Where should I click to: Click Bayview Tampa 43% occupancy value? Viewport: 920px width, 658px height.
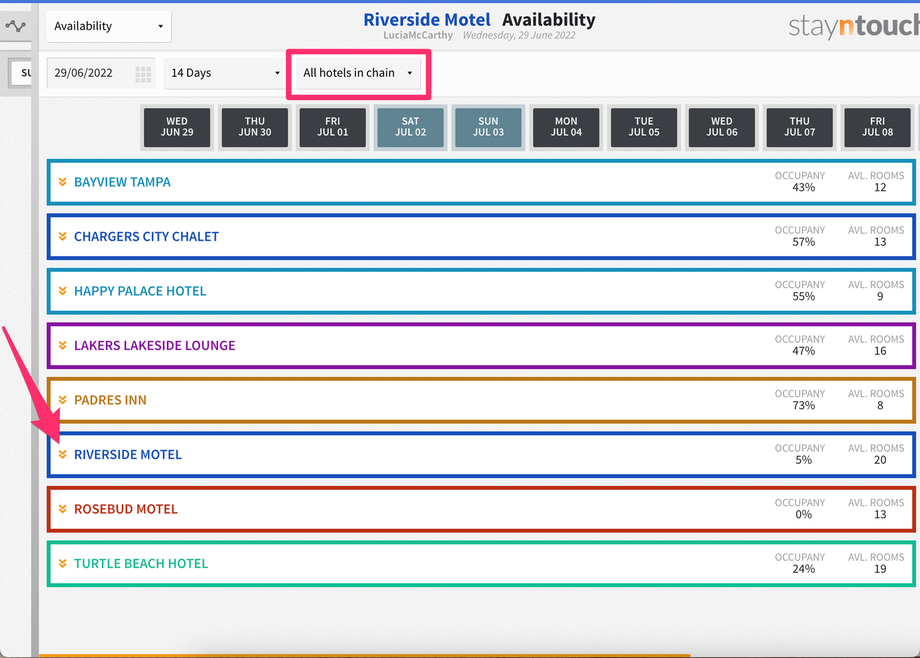pos(803,188)
